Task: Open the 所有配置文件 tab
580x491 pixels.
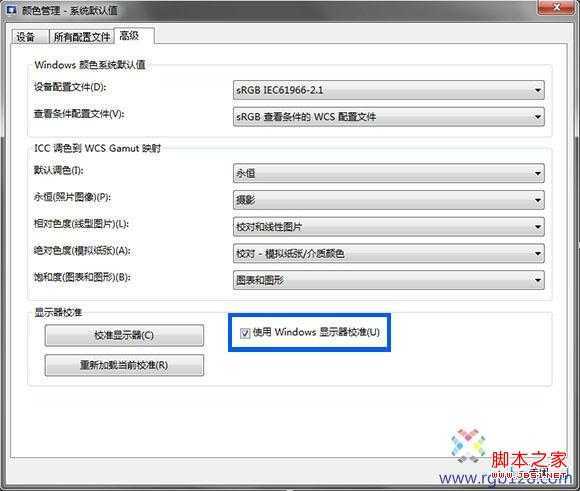Action: [82, 37]
